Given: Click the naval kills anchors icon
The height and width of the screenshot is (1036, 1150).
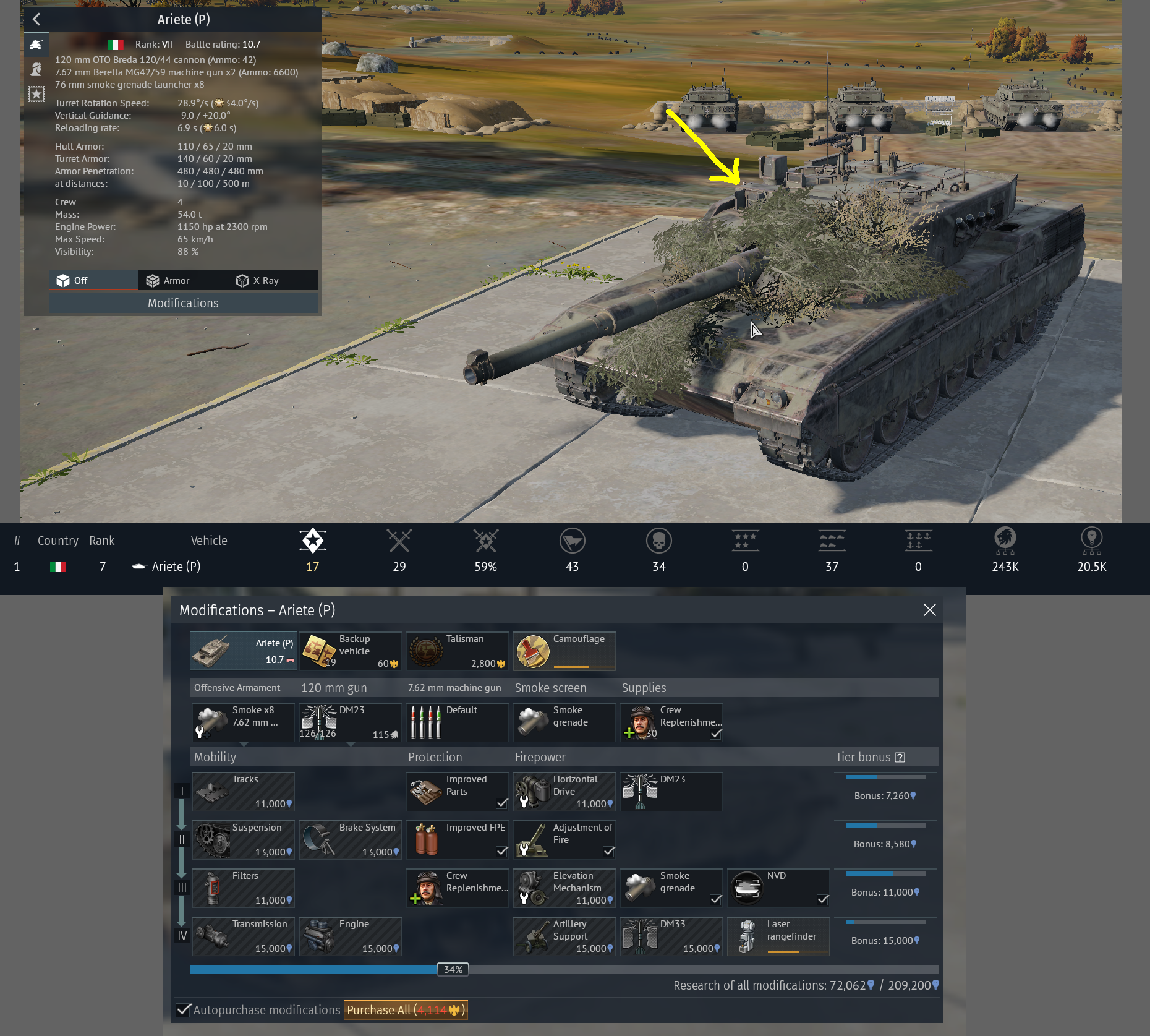Looking at the screenshot, I should [918, 541].
